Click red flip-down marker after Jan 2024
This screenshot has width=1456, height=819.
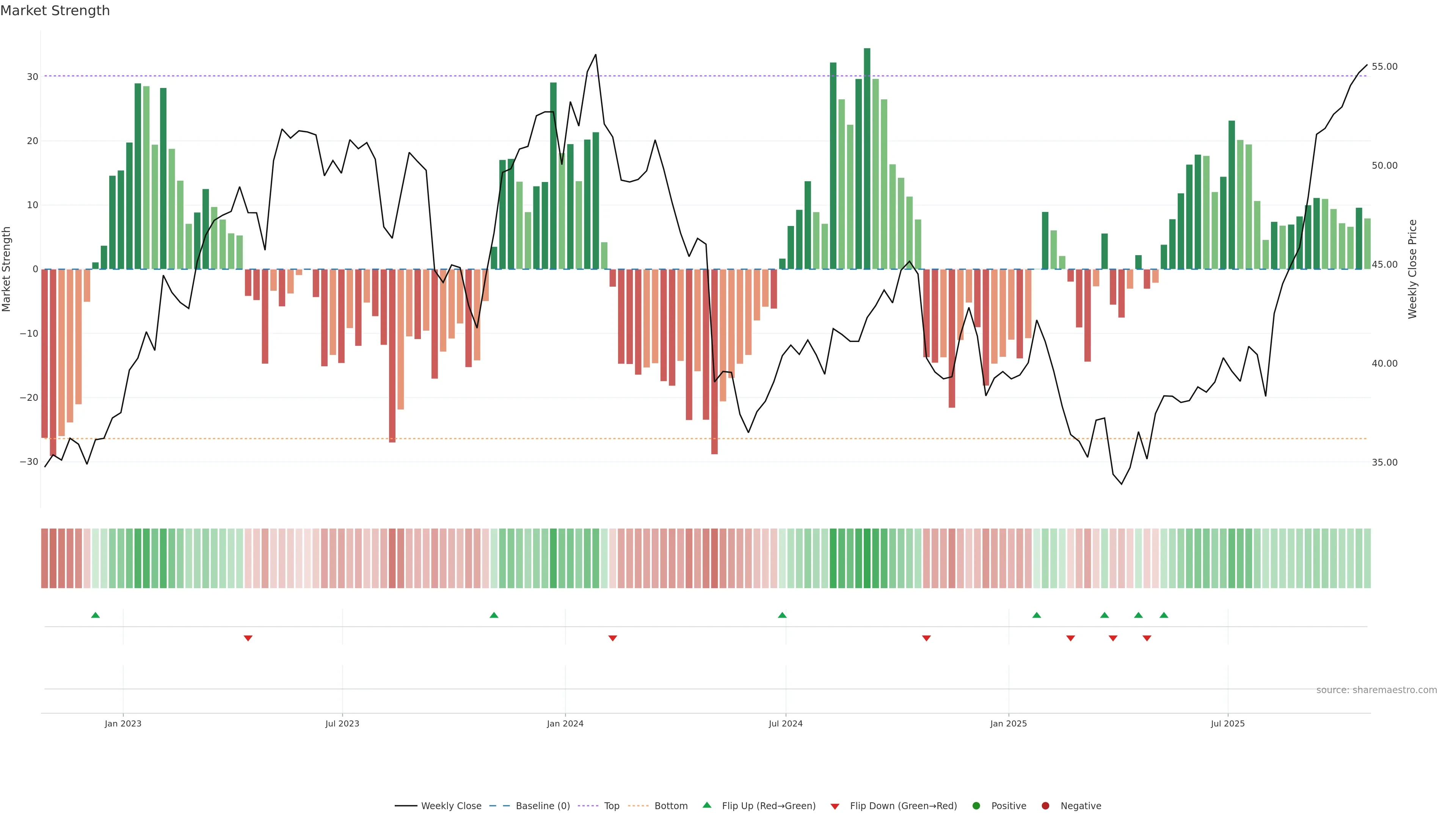click(613, 638)
